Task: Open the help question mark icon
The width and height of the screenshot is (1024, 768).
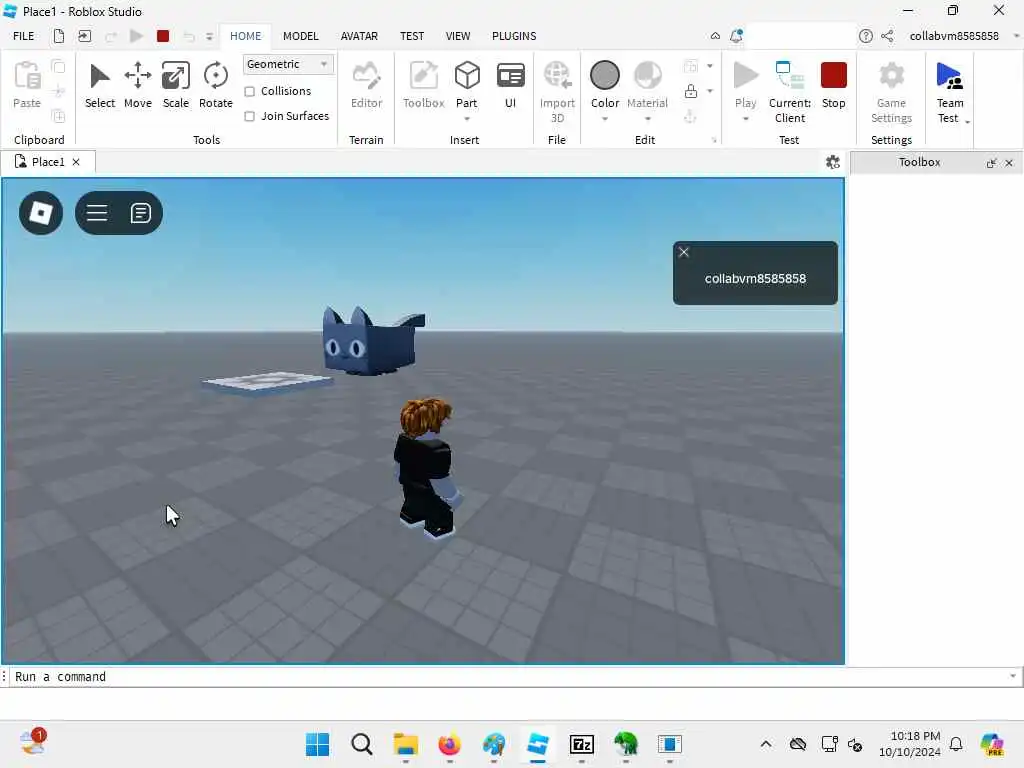Action: [865, 36]
